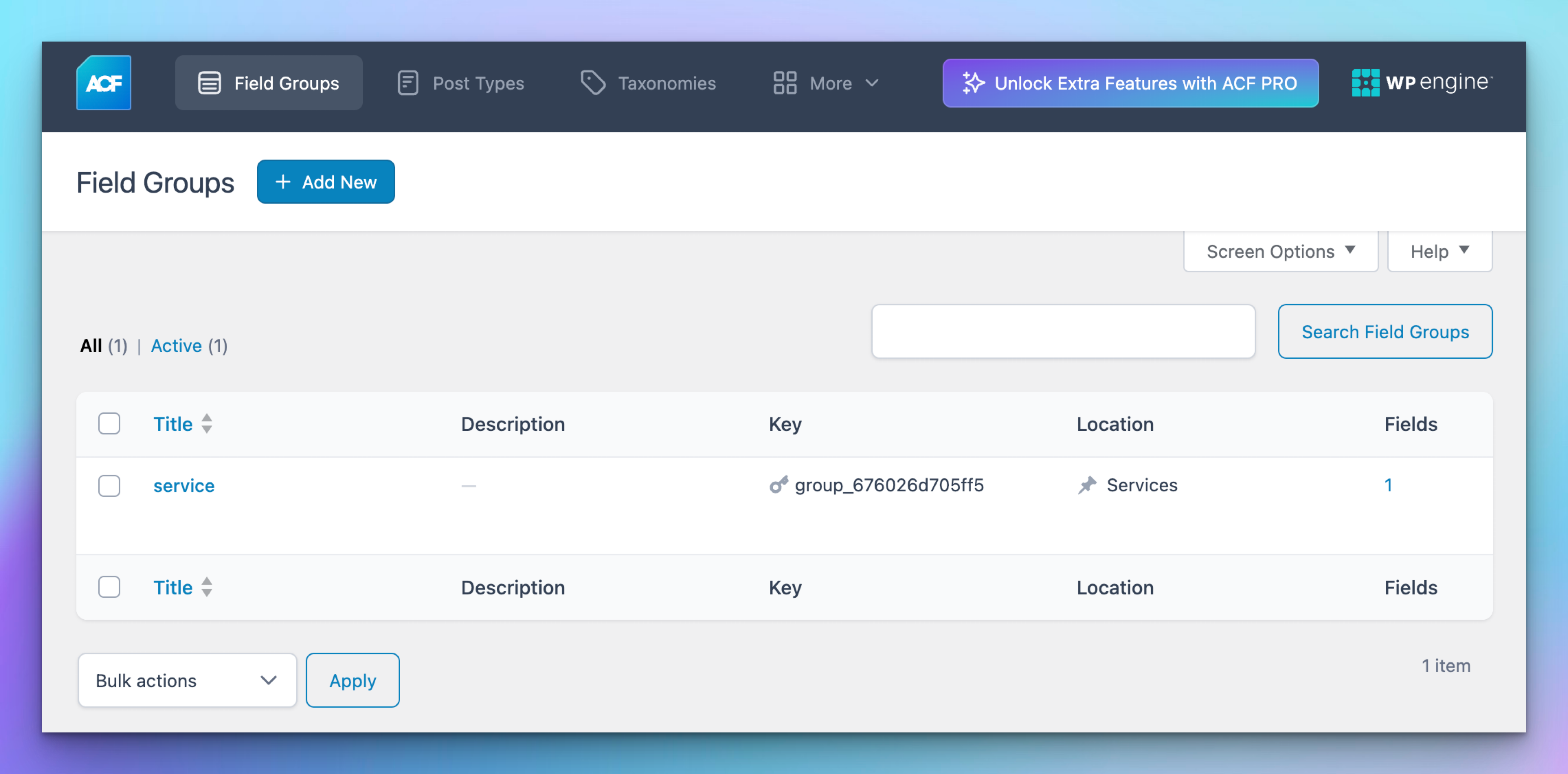Screen dimensions: 1568x774
Task: Expand Screen Options panel
Action: (1281, 251)
